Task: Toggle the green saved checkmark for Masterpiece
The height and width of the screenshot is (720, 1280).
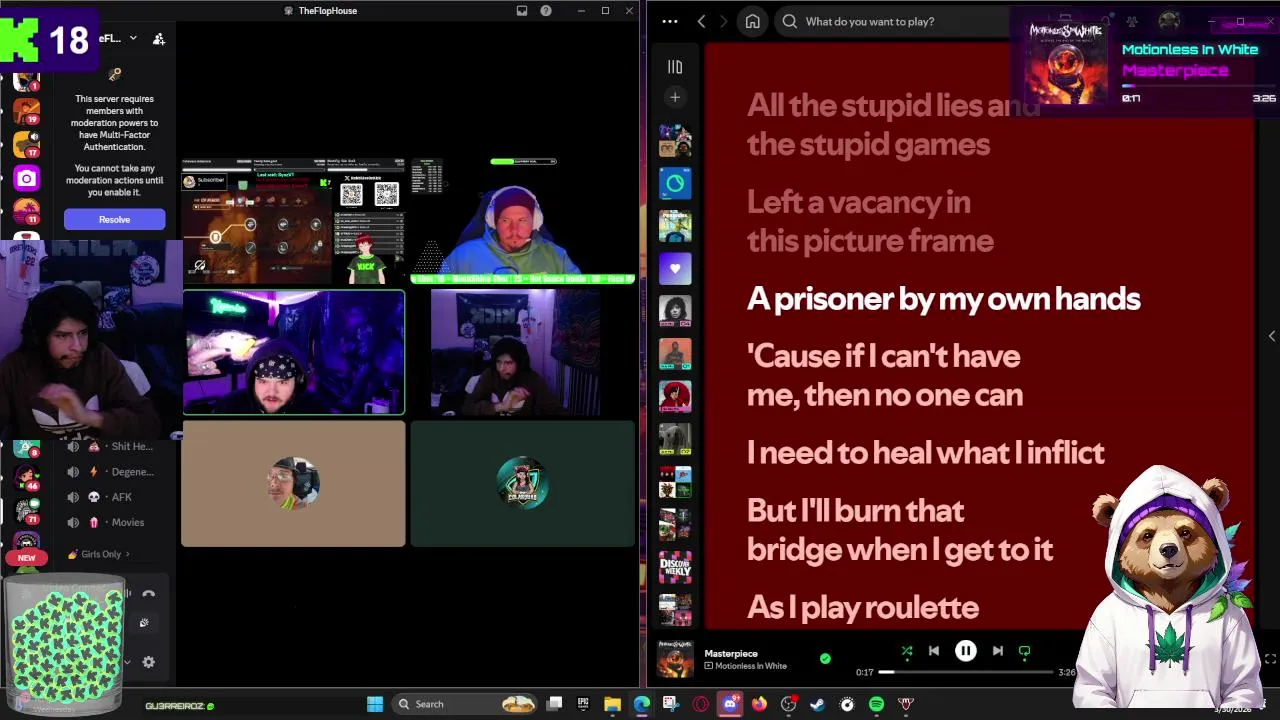Action: click(x=825, y=659)
